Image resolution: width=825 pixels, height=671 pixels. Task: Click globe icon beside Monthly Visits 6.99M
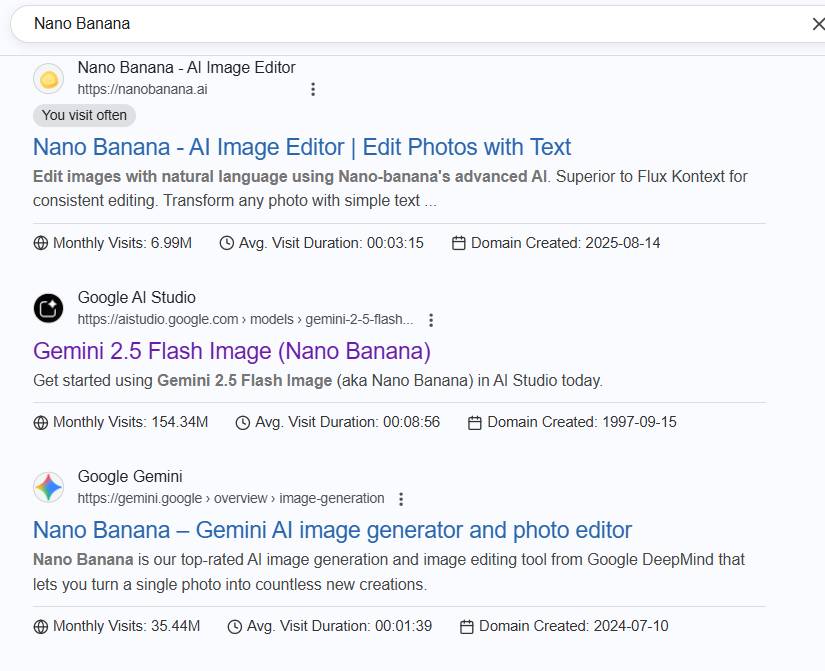41,243
